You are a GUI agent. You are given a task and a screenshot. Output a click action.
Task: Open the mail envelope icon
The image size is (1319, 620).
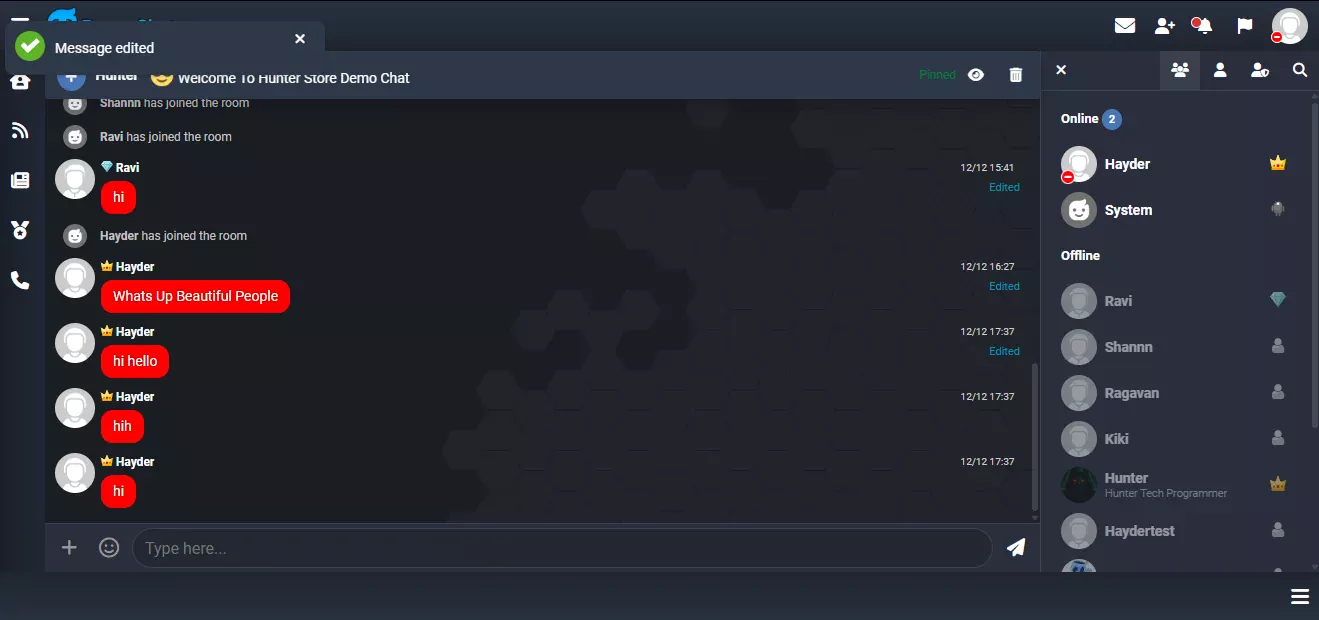pyautogui.click(x=1125, y=26)
